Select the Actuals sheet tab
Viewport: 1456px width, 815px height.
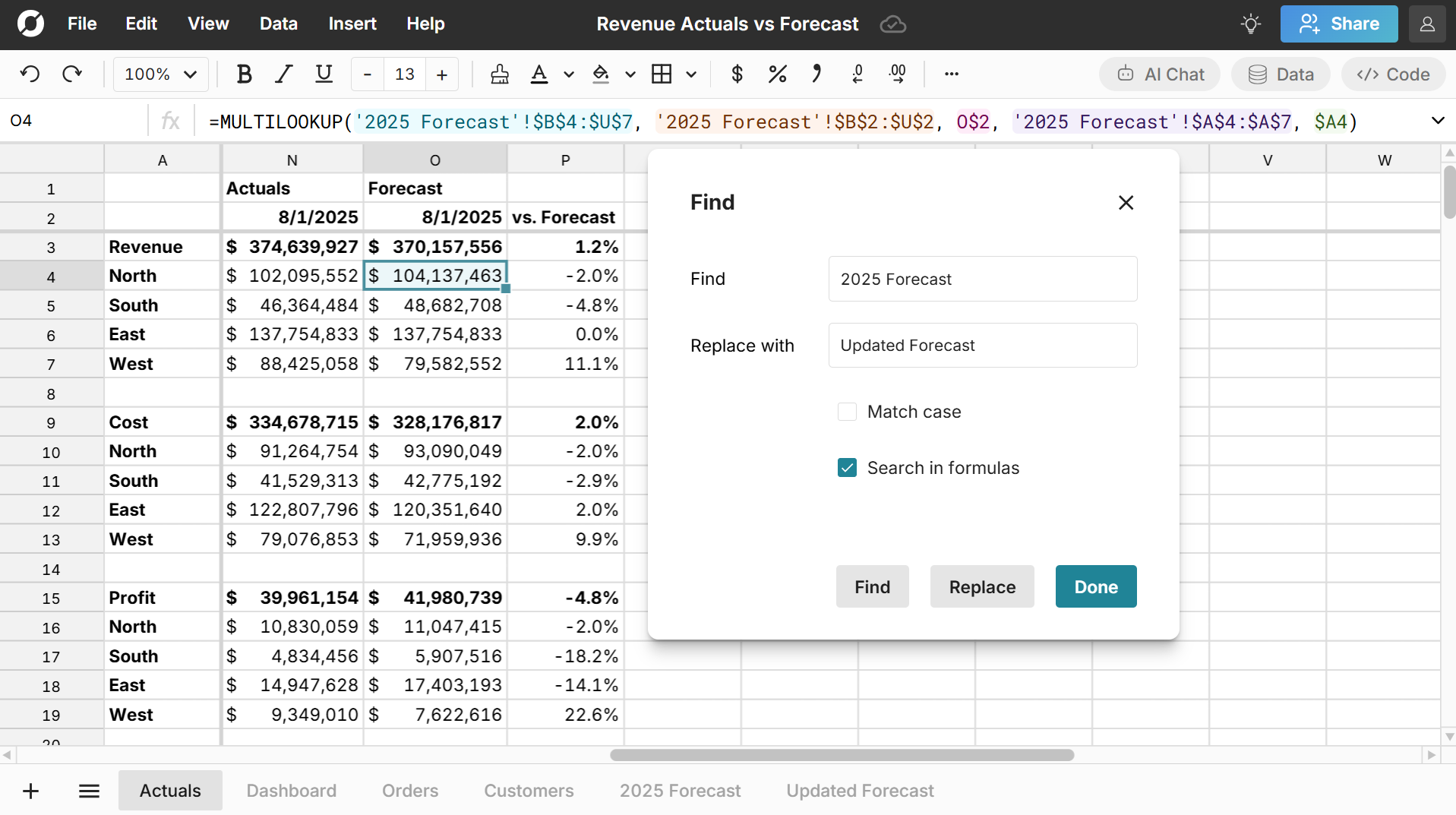click(x=170, y=791)
